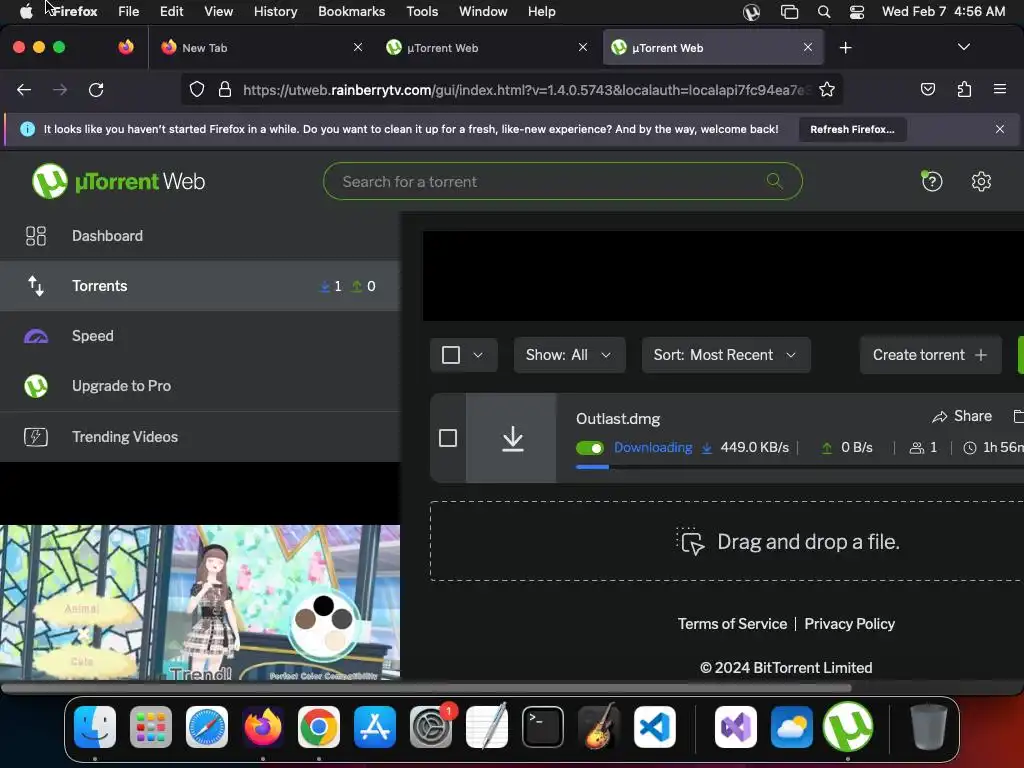The width and height of the screenshot is (1024, 768).
Task: Open the Save to Pocket icon
Action: (x=927, y=89)
